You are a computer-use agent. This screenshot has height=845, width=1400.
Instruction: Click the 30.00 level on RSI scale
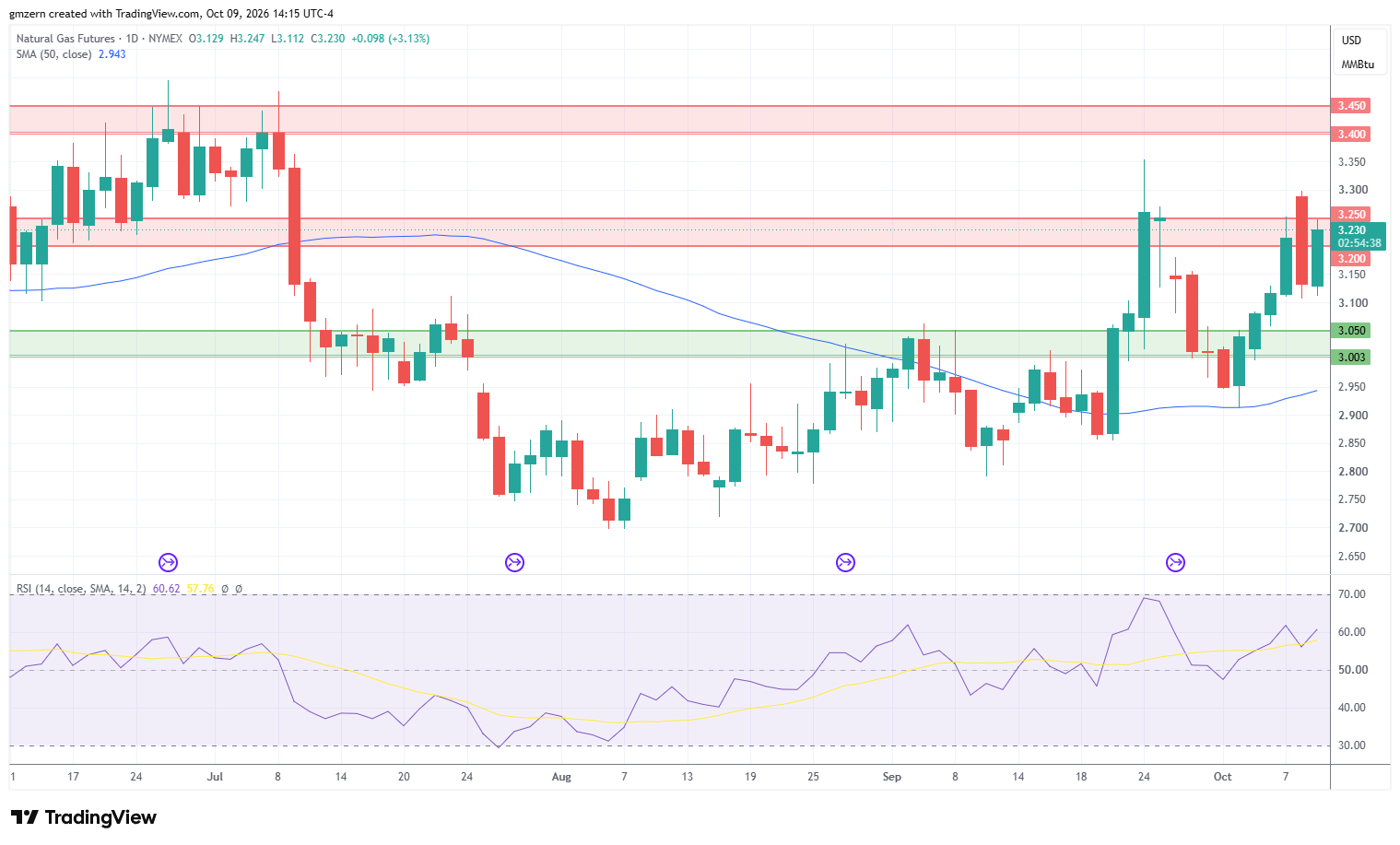point(1352,745)
